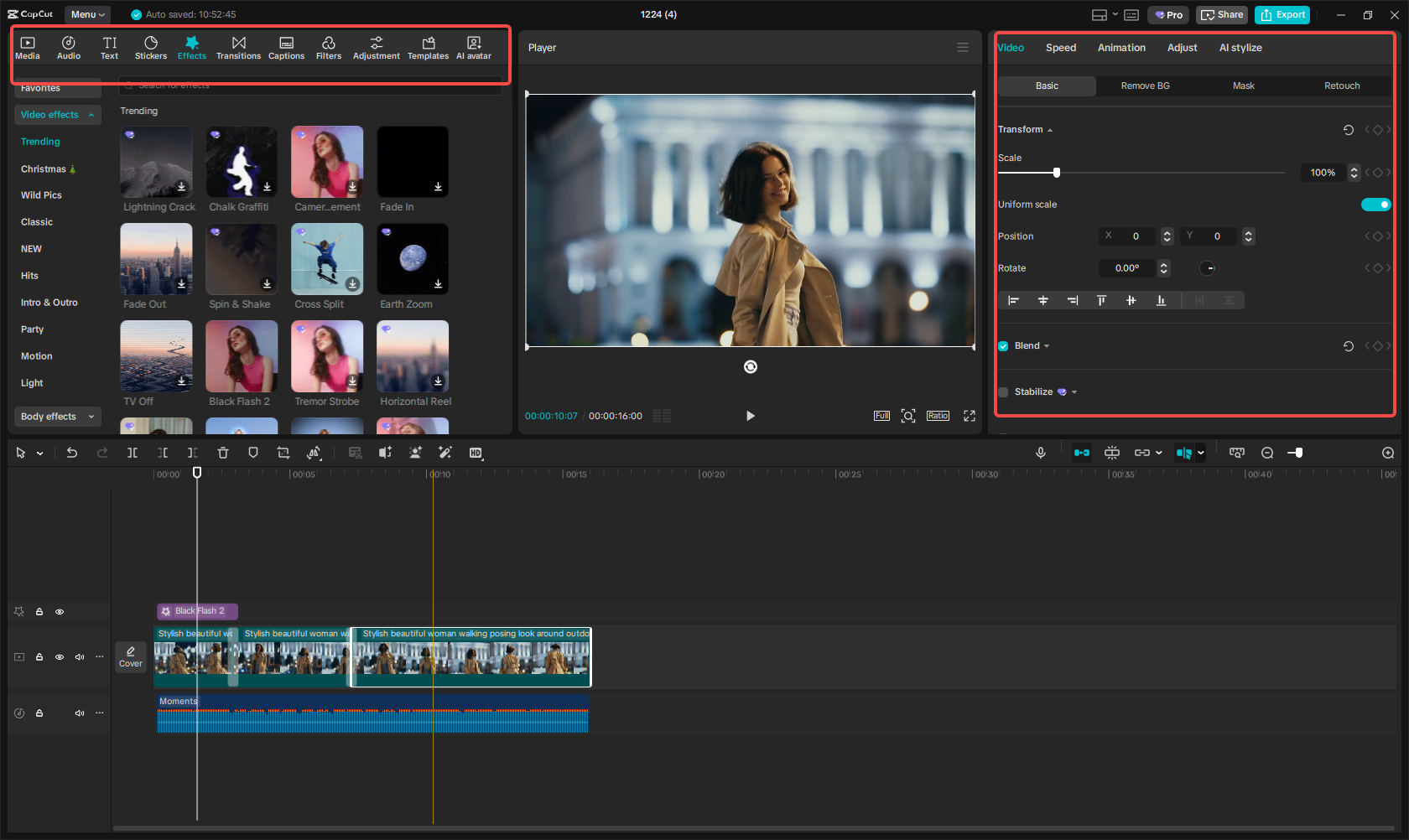
Task: Mirror the selected clip
Action: click(x=314, y=453)
